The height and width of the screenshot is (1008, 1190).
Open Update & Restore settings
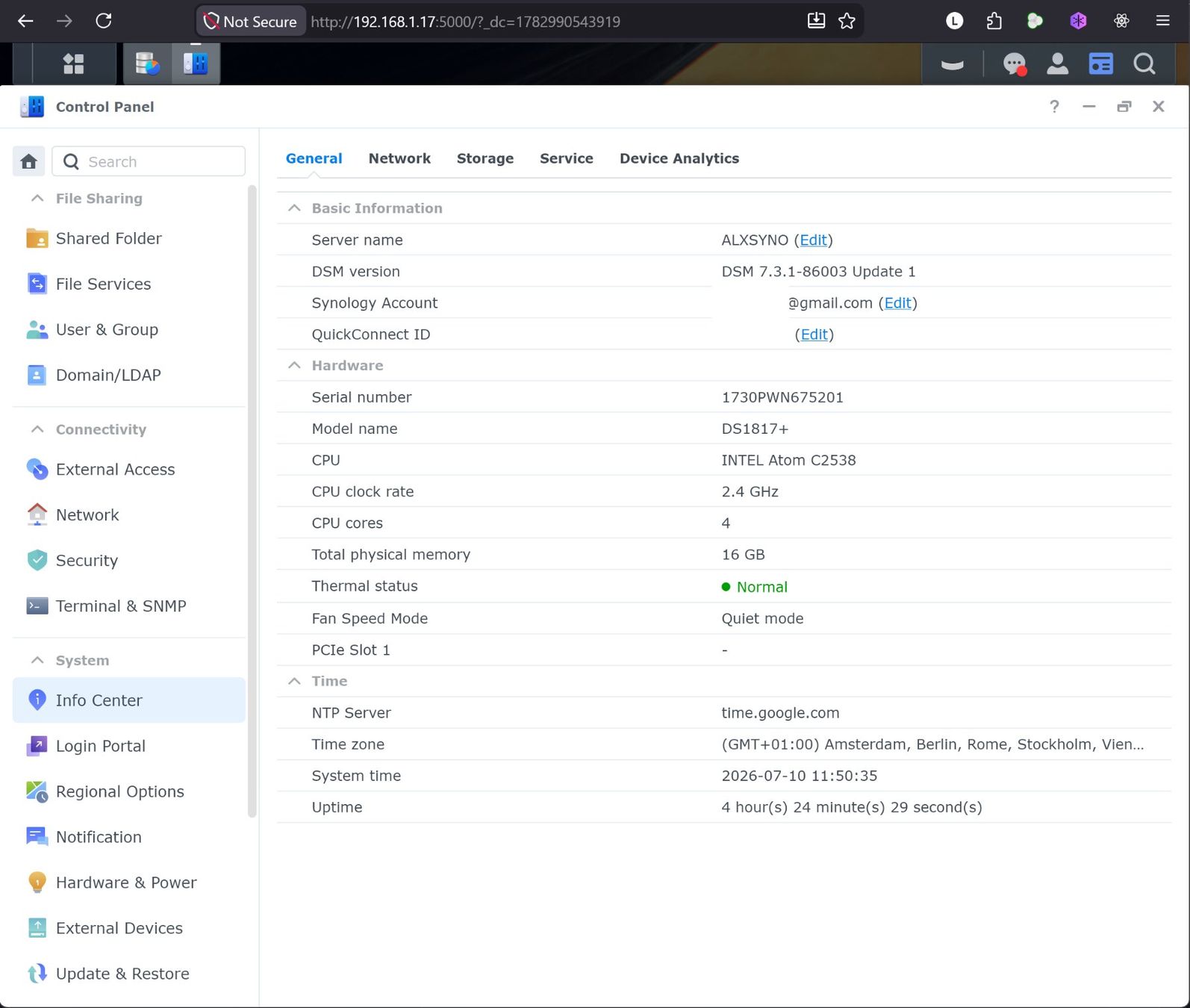click(x=129, y=973)
